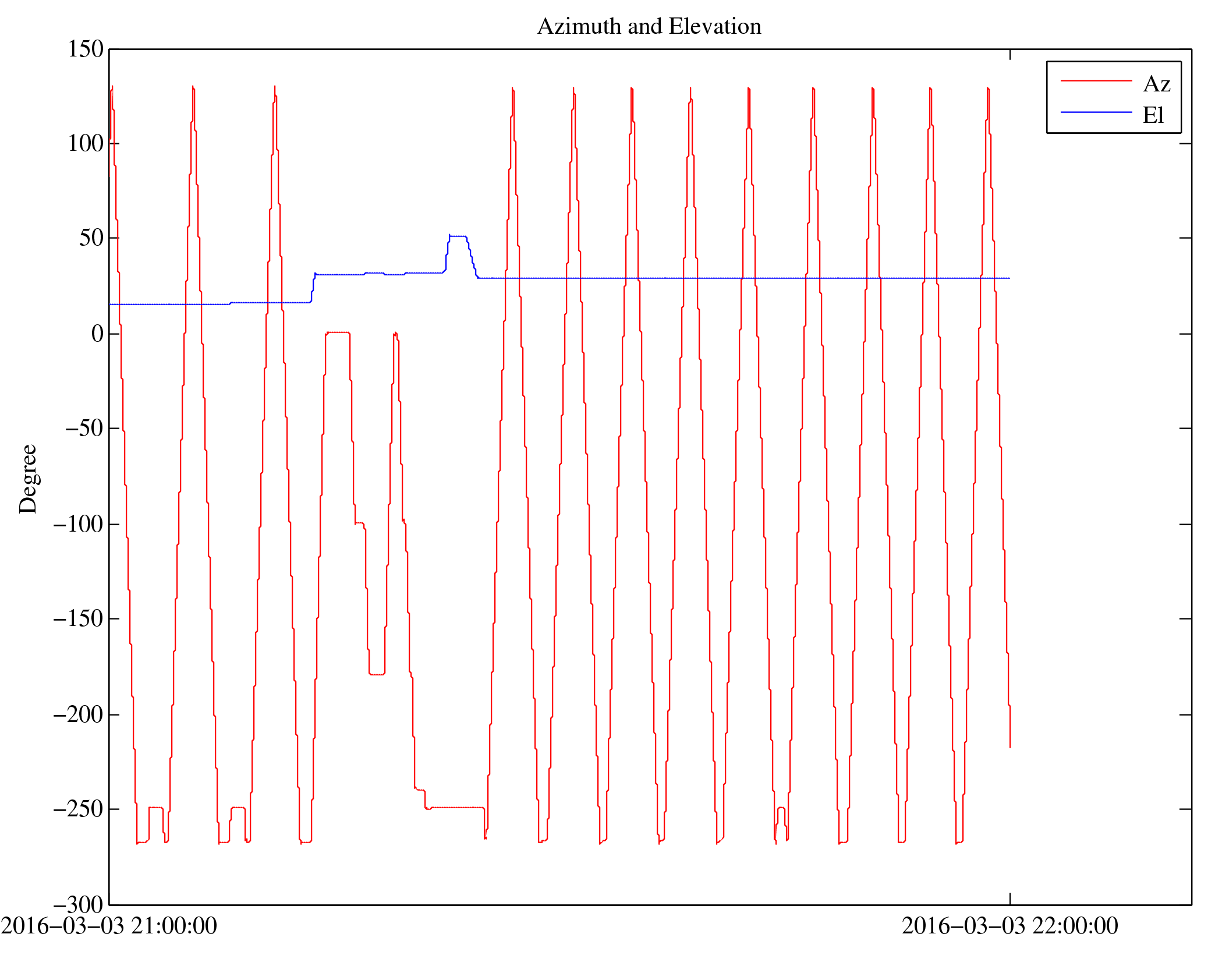Click the 'Azimuth and Elevation' plot title
Screen dimensions: 1208x980
(649, 27)
